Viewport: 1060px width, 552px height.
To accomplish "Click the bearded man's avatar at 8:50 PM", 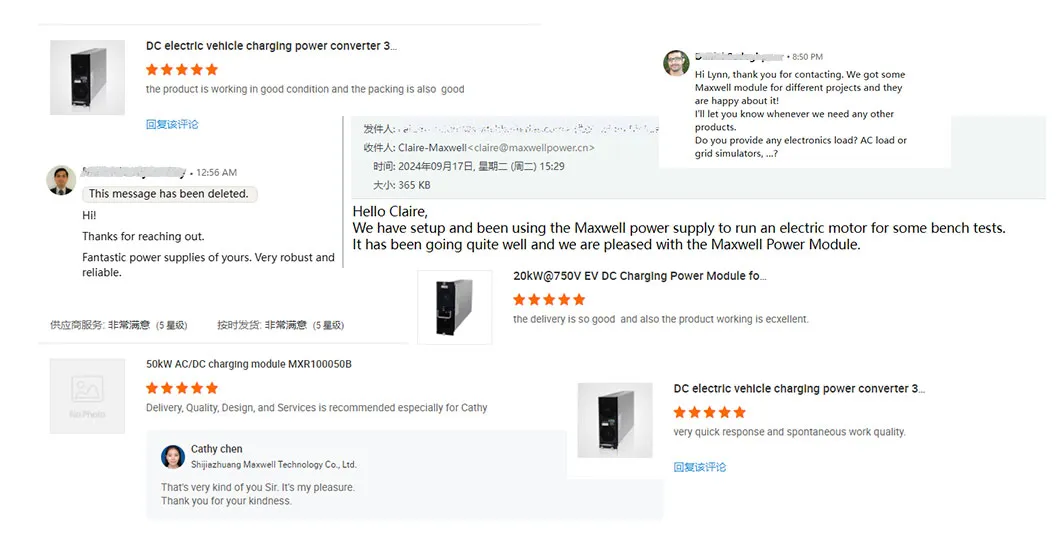I will pos(676,63).
